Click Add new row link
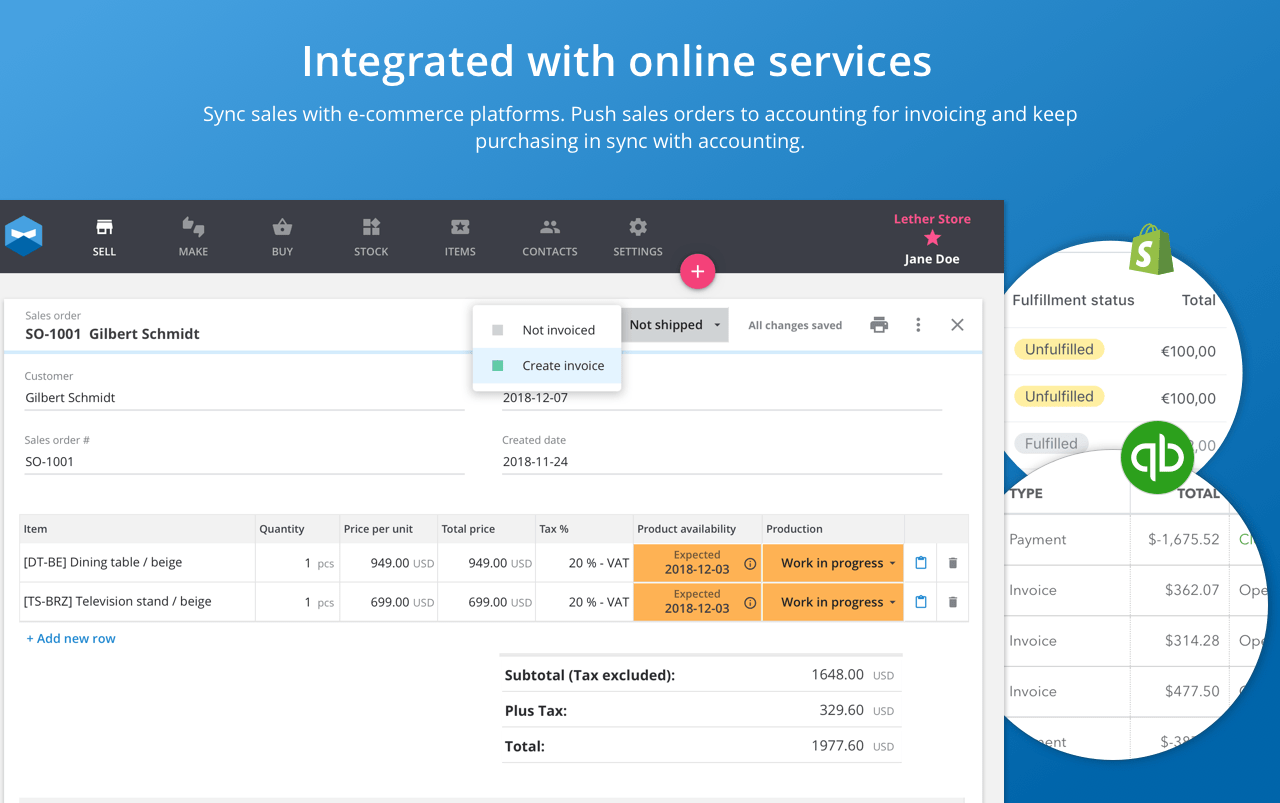The height and width of the screenshot is (803, 1280). tap(71, 639)
